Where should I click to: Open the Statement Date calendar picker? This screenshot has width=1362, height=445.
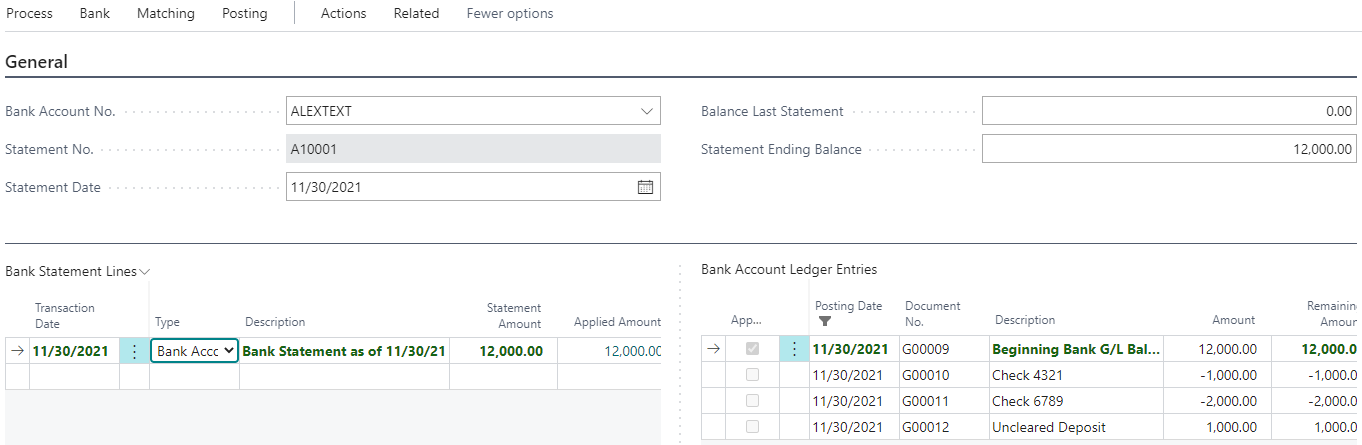(x=645, y=187)
